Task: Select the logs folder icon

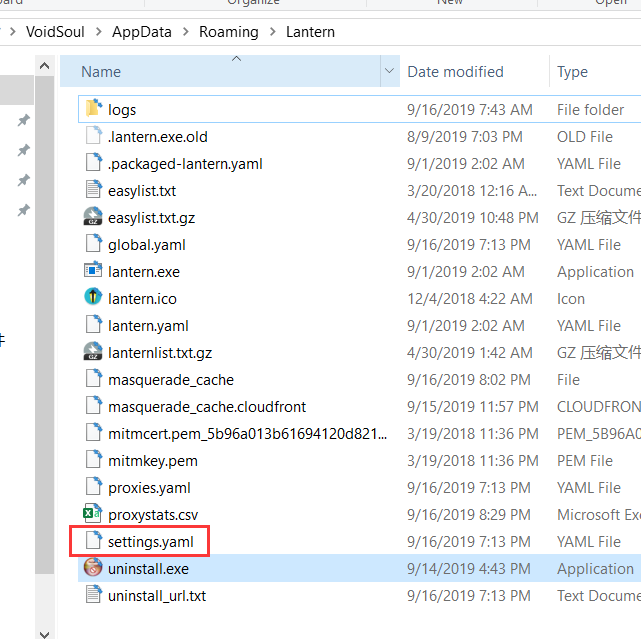Action: click(94, 109)
